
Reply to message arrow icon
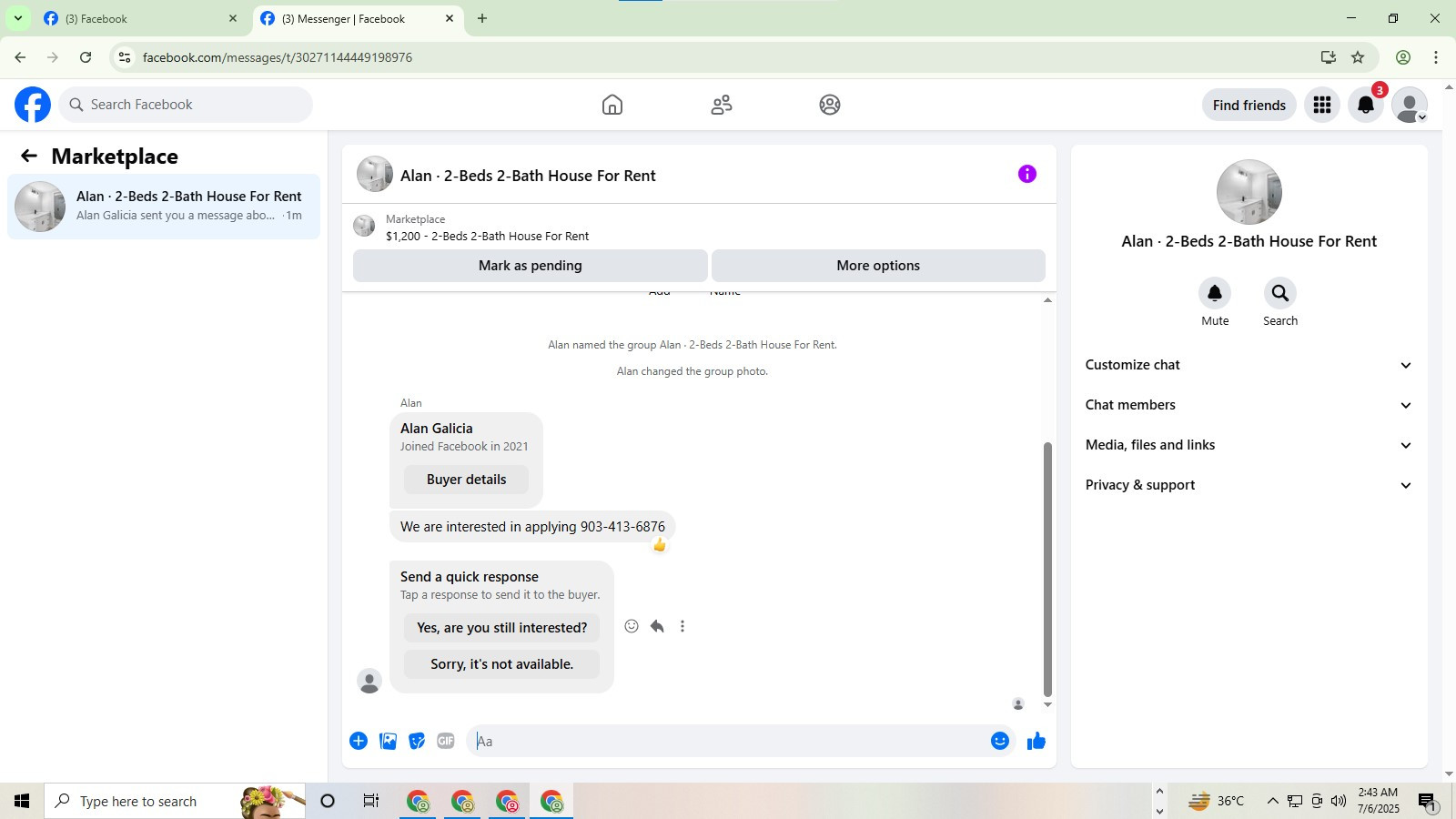pos(657,626)
